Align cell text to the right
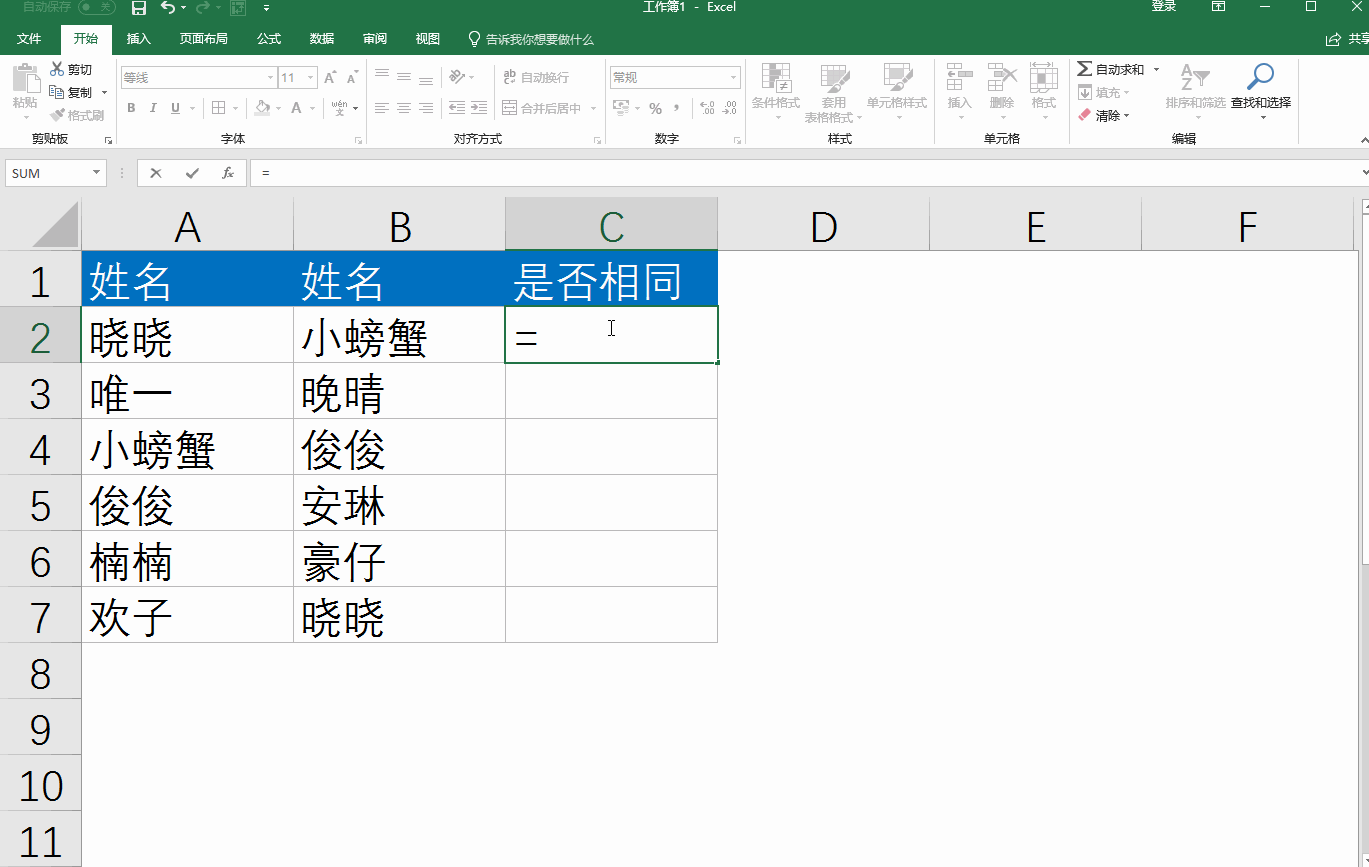 (426, 108)
